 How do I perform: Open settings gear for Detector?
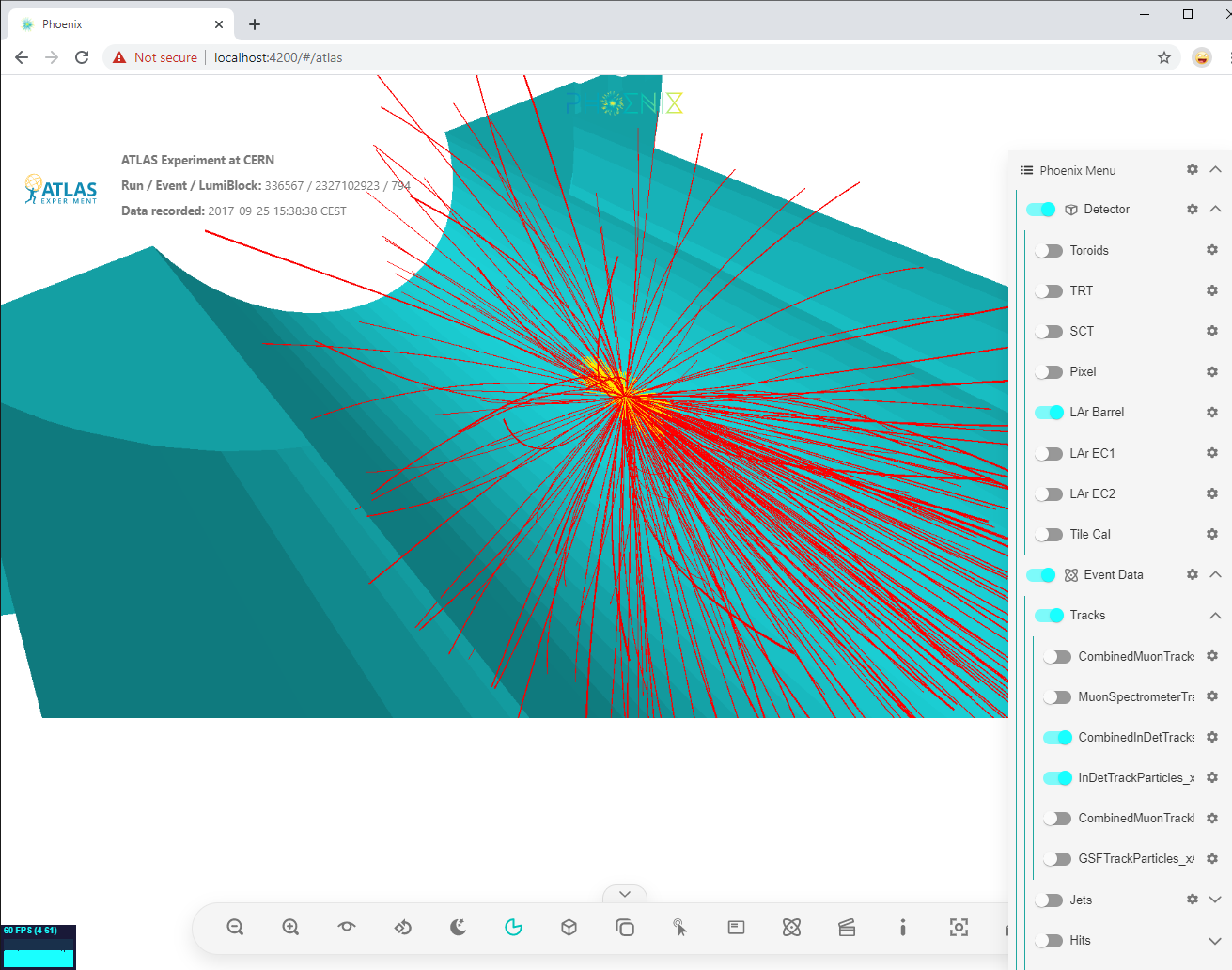(1192, 209)
